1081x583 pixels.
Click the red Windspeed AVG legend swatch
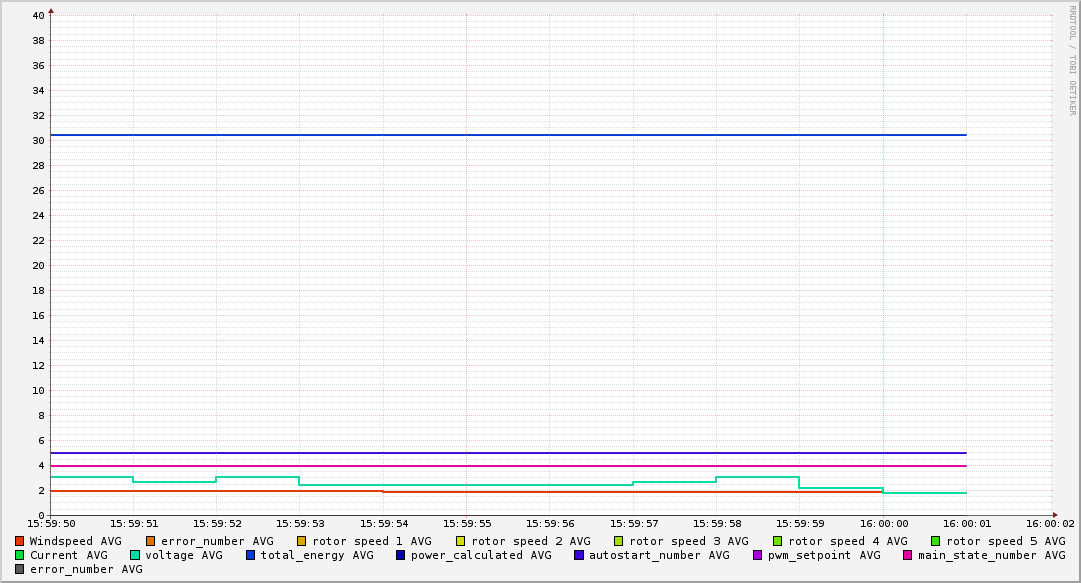coord(19,541)
